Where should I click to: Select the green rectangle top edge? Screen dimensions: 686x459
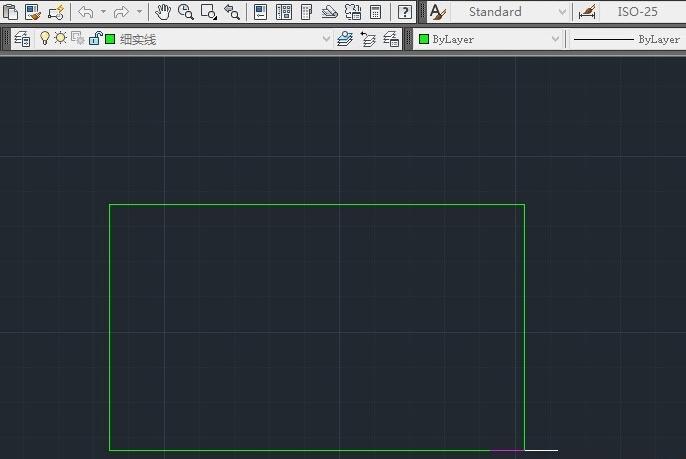[x=317, y=204]
